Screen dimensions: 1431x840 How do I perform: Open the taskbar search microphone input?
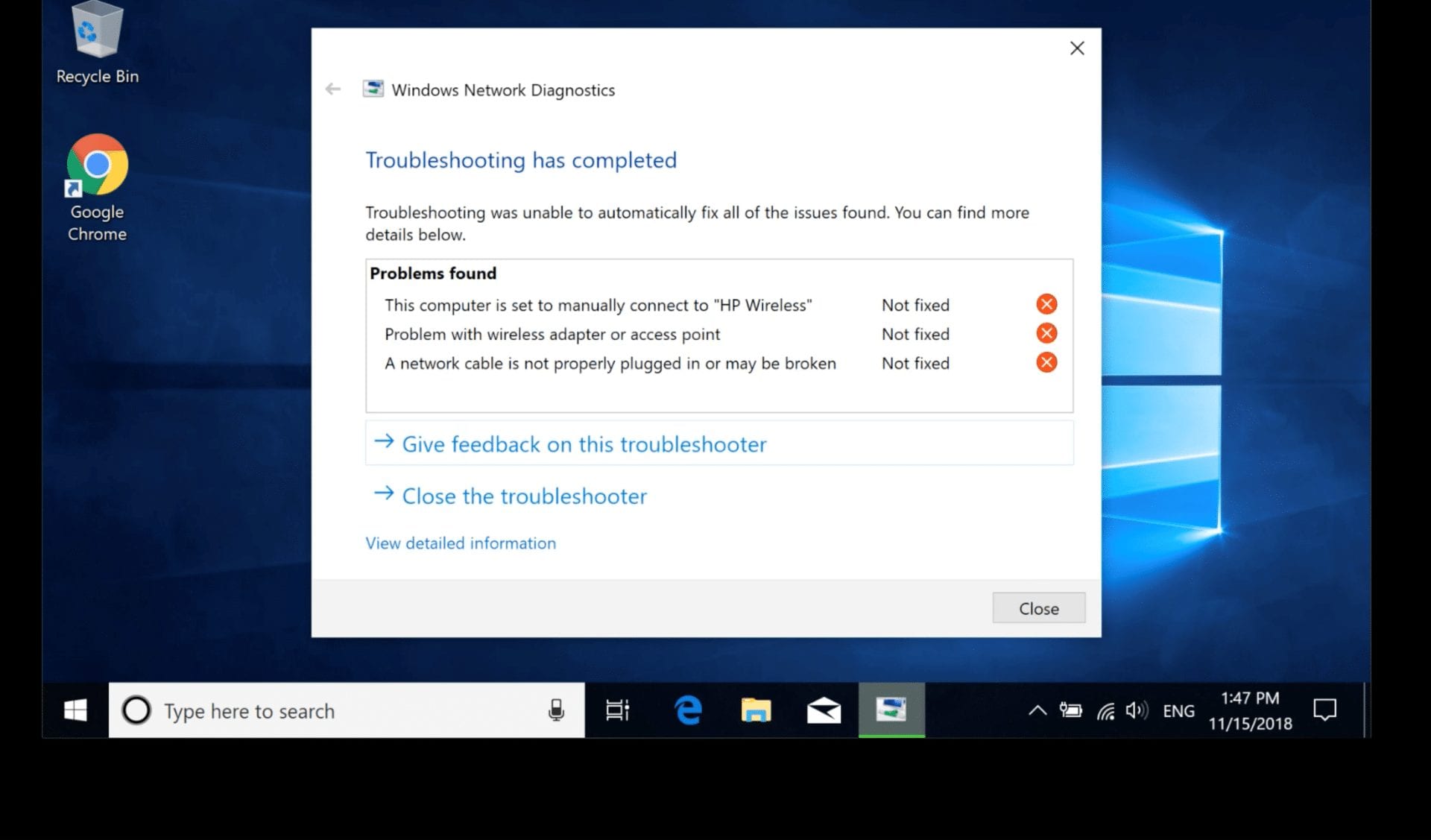coord(555,710)
